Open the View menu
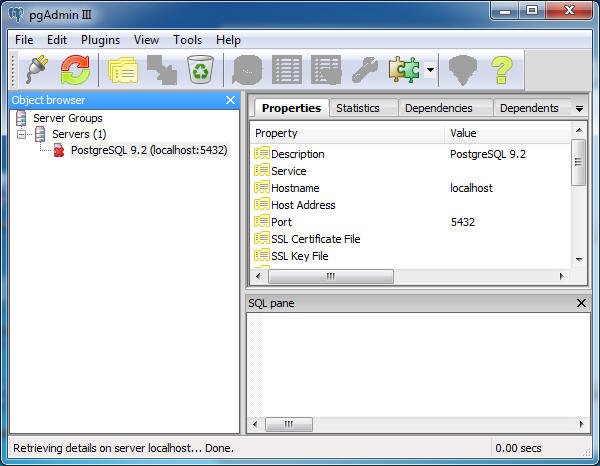This screenshot has height=466, width=600. point(146,40)
